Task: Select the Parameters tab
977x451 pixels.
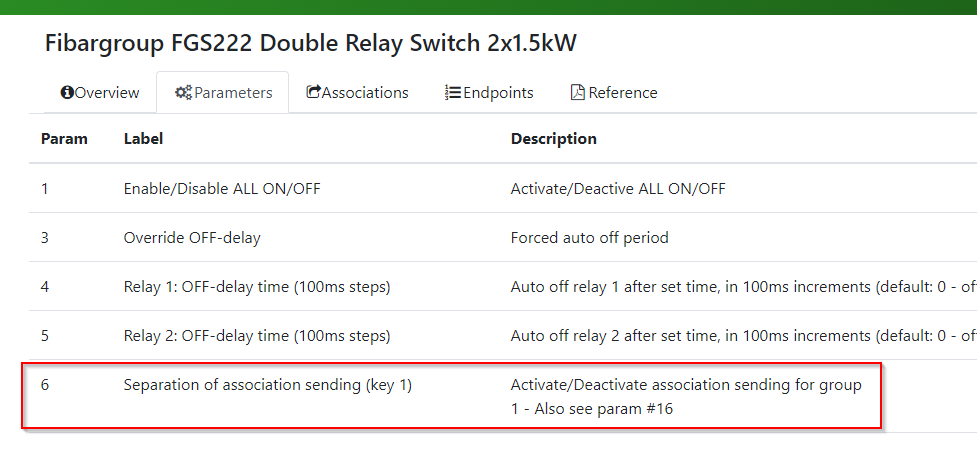Action: [222, 93]
